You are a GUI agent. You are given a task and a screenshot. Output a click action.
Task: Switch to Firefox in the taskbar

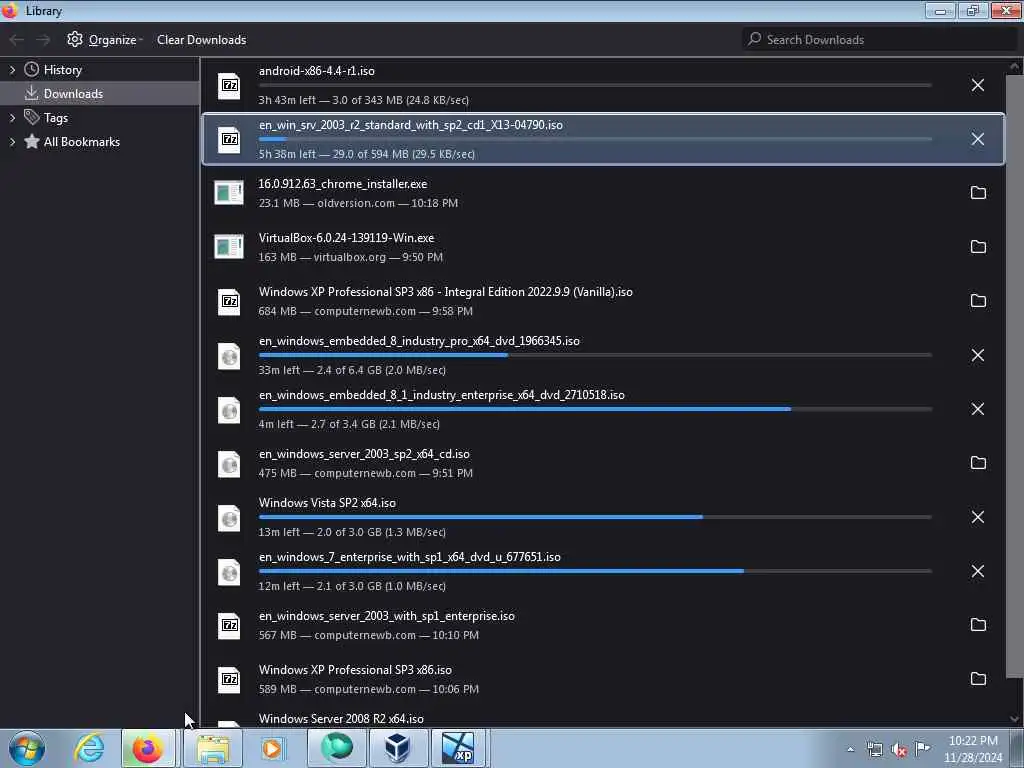pos(148,748)
